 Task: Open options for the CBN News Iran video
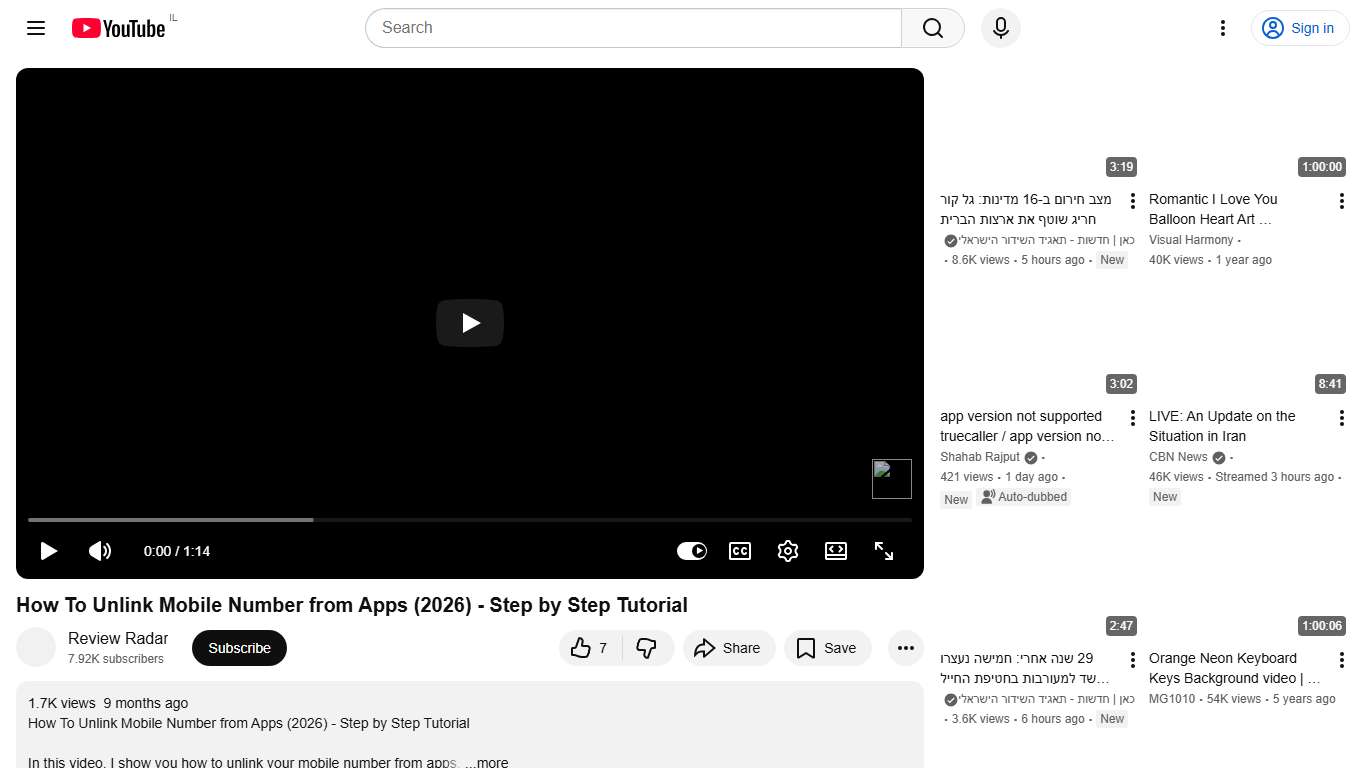[1342, 417]
